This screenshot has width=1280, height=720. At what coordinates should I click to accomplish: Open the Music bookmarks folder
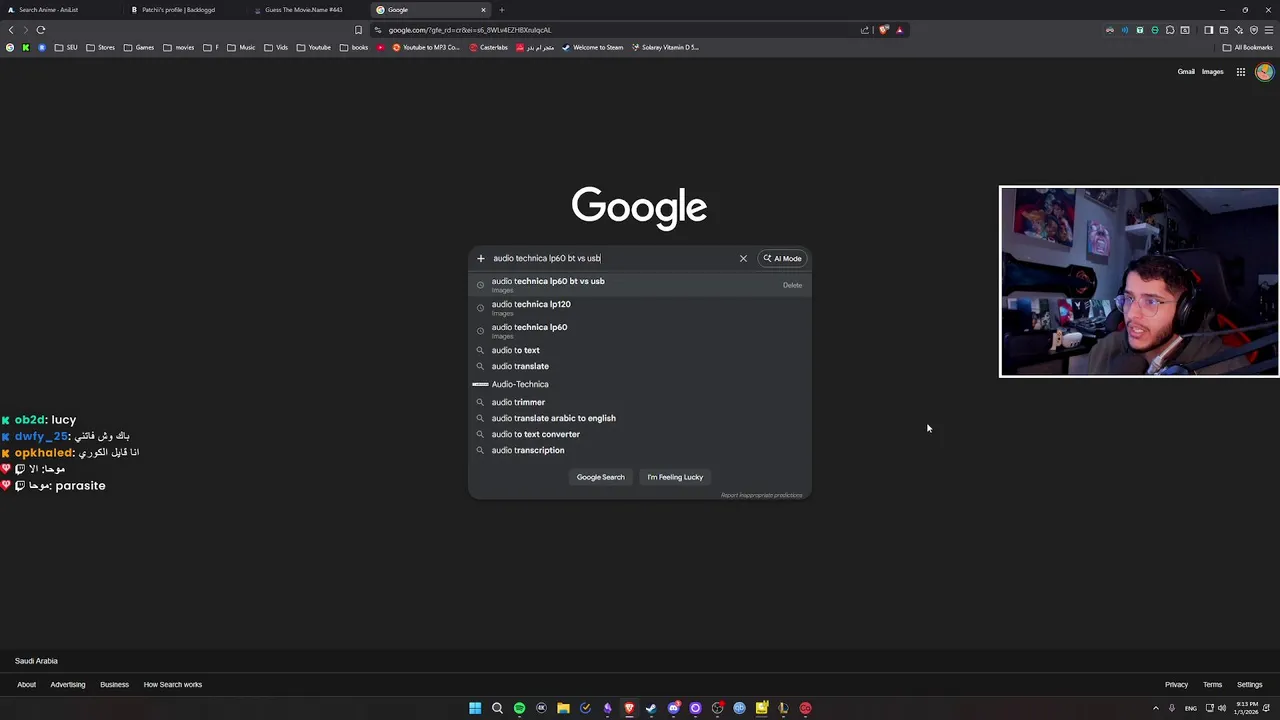click(x=241, y=47)
